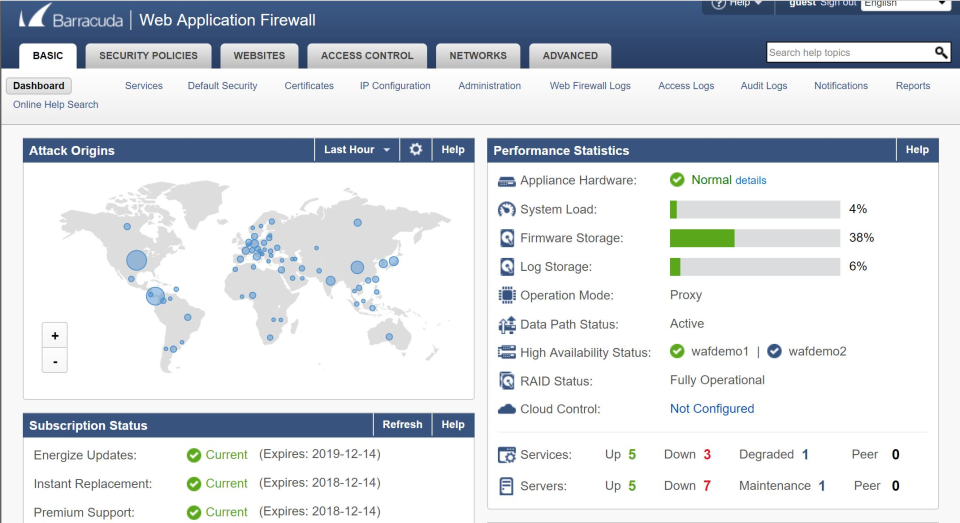Click Help in Subscription Status panel

click(453, 424)
